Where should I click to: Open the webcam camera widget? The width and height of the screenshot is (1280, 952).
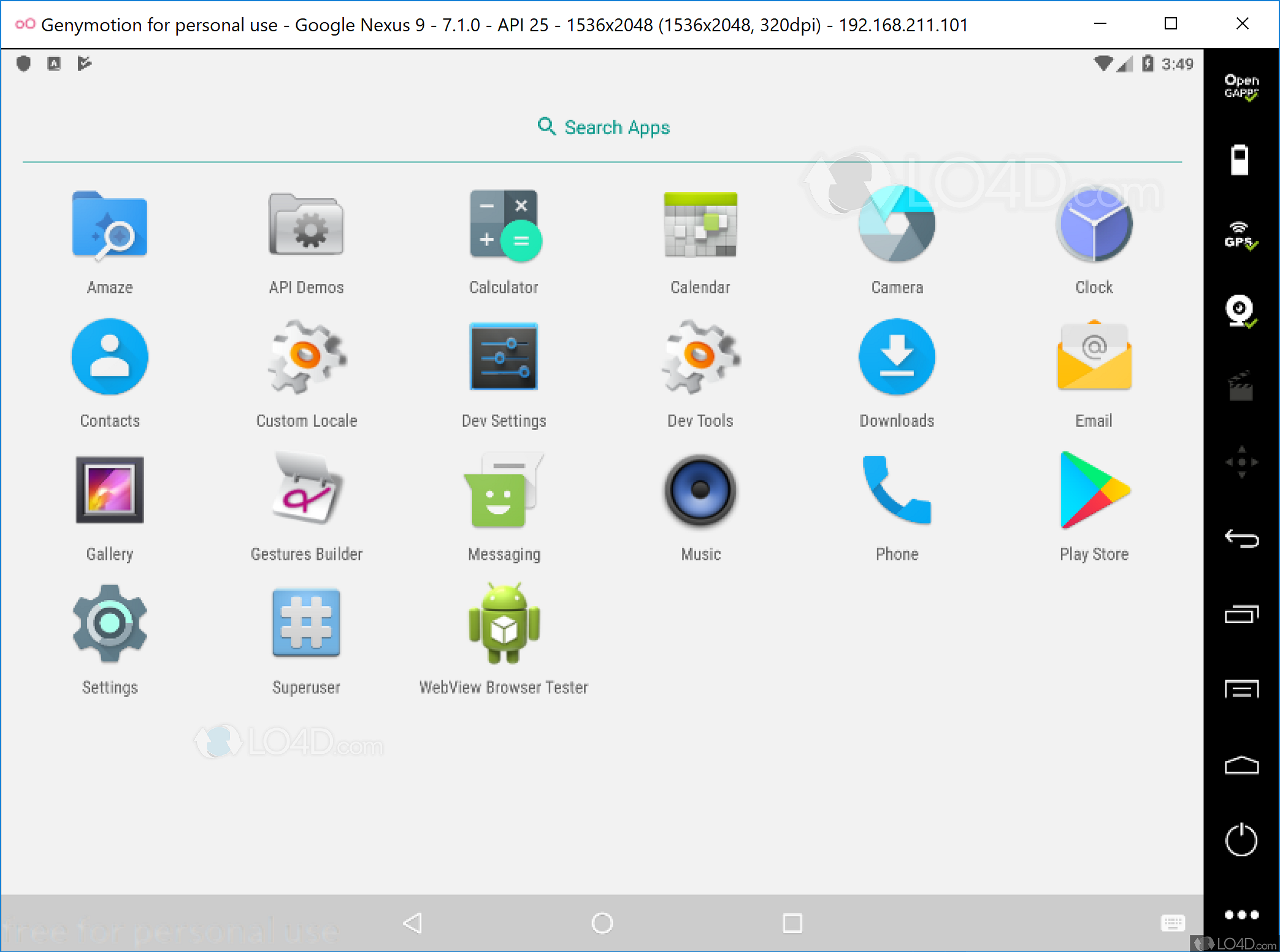click(x=1240, y=311)
